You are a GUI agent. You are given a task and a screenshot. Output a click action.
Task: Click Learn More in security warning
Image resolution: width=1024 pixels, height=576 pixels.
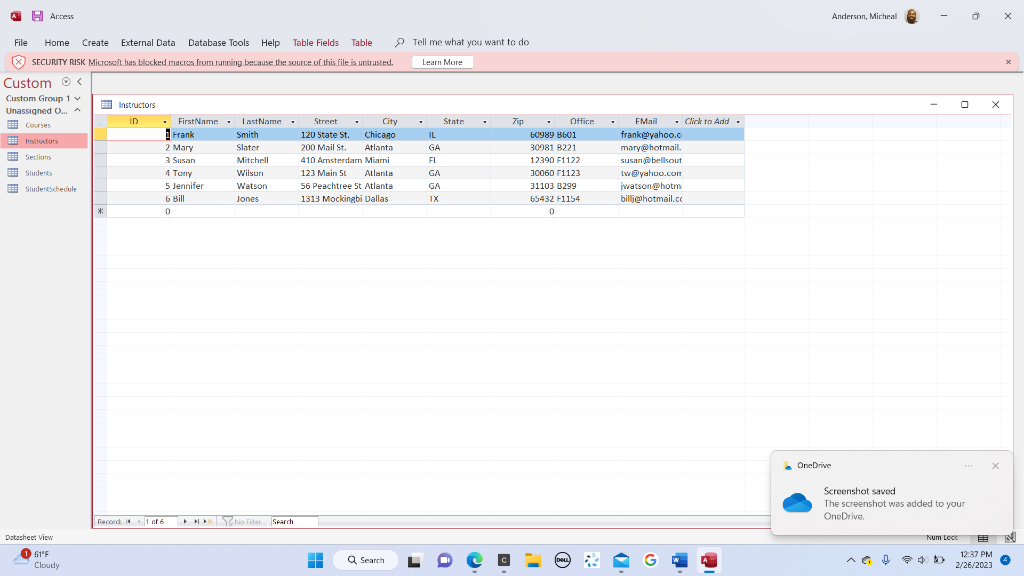pyautogui.click(x=442, y=62)
